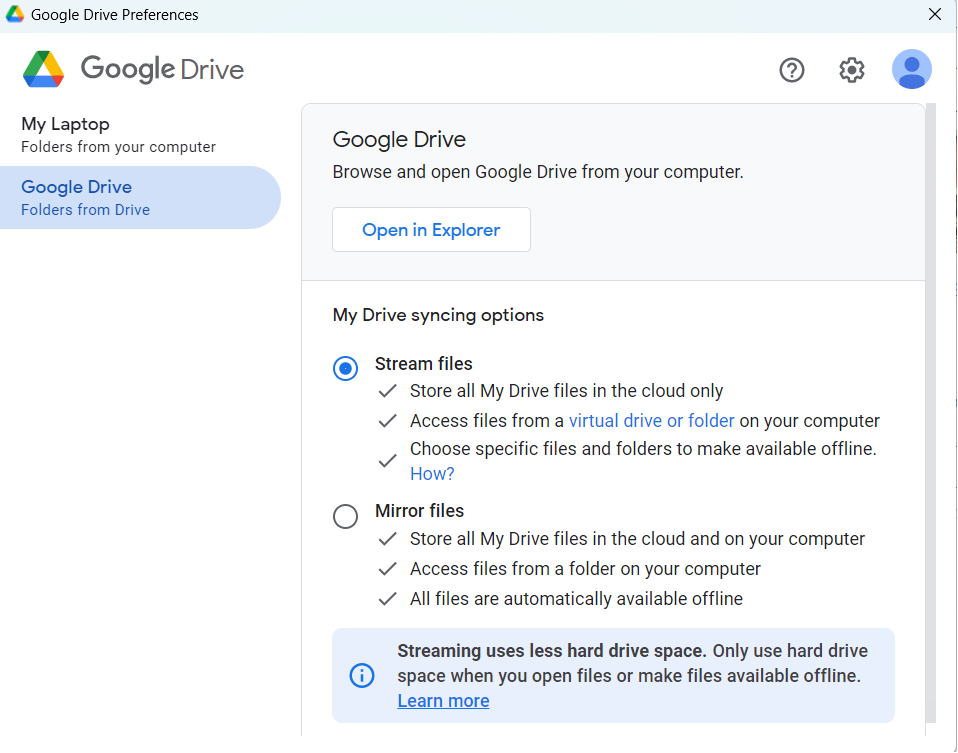Click the Open in Explorer button

(431, 230)
